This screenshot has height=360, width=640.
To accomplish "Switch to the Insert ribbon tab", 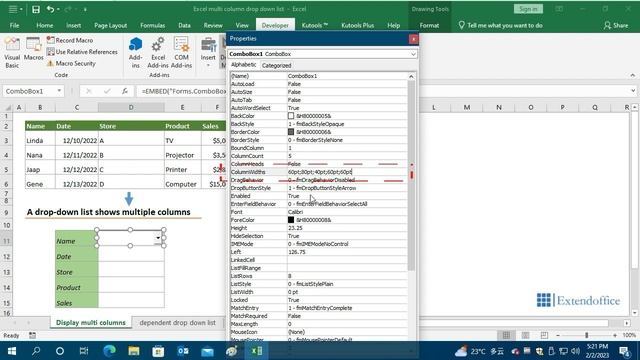I will tap(73, 25).
